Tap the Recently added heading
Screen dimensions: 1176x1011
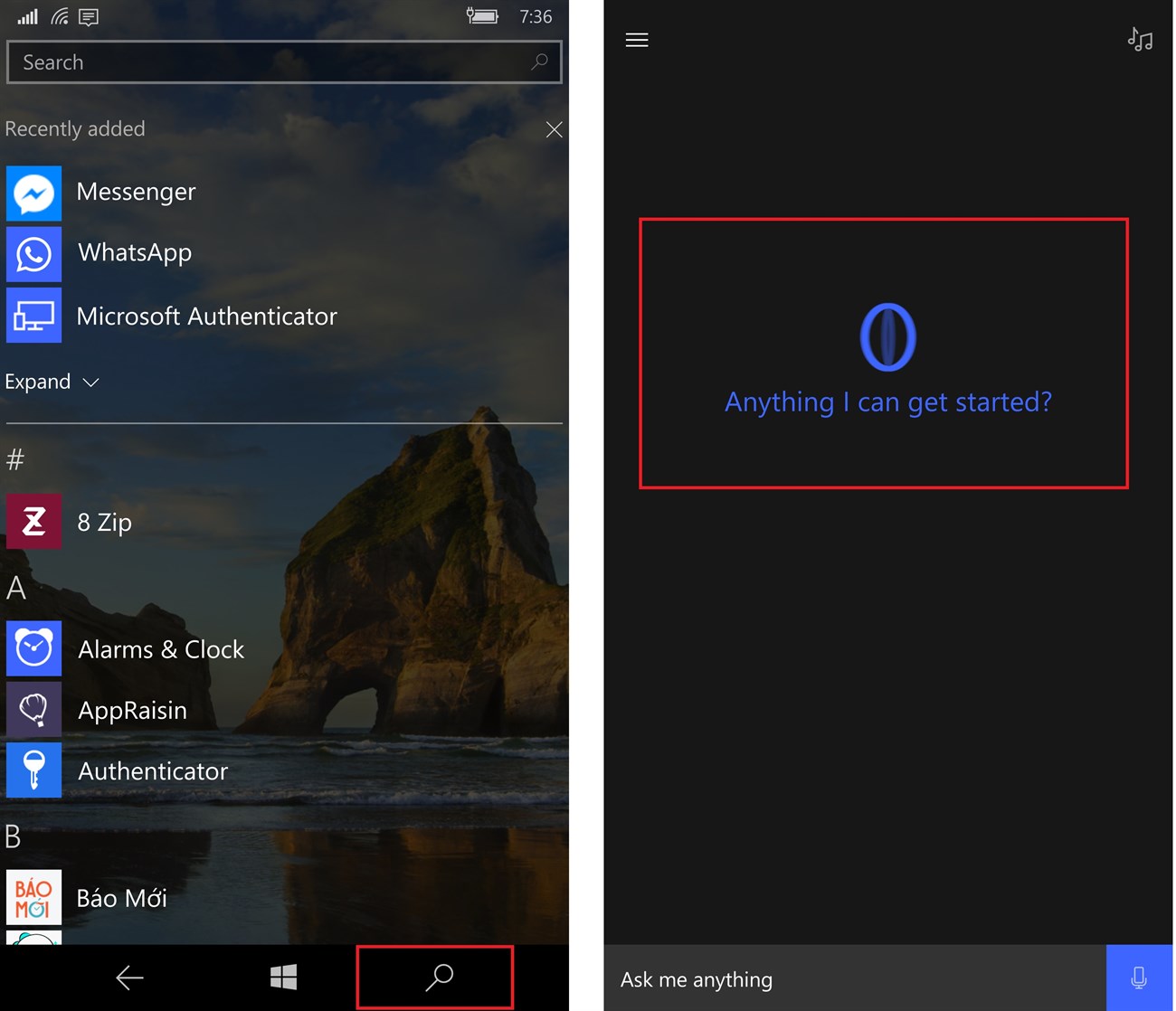pos(75,128)
